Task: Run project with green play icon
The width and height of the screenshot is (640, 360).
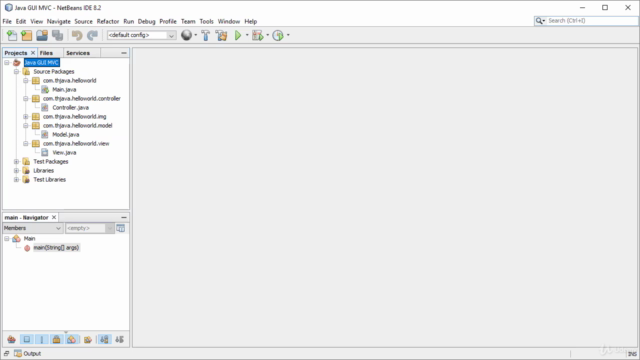Action: [x=238, y=36]
